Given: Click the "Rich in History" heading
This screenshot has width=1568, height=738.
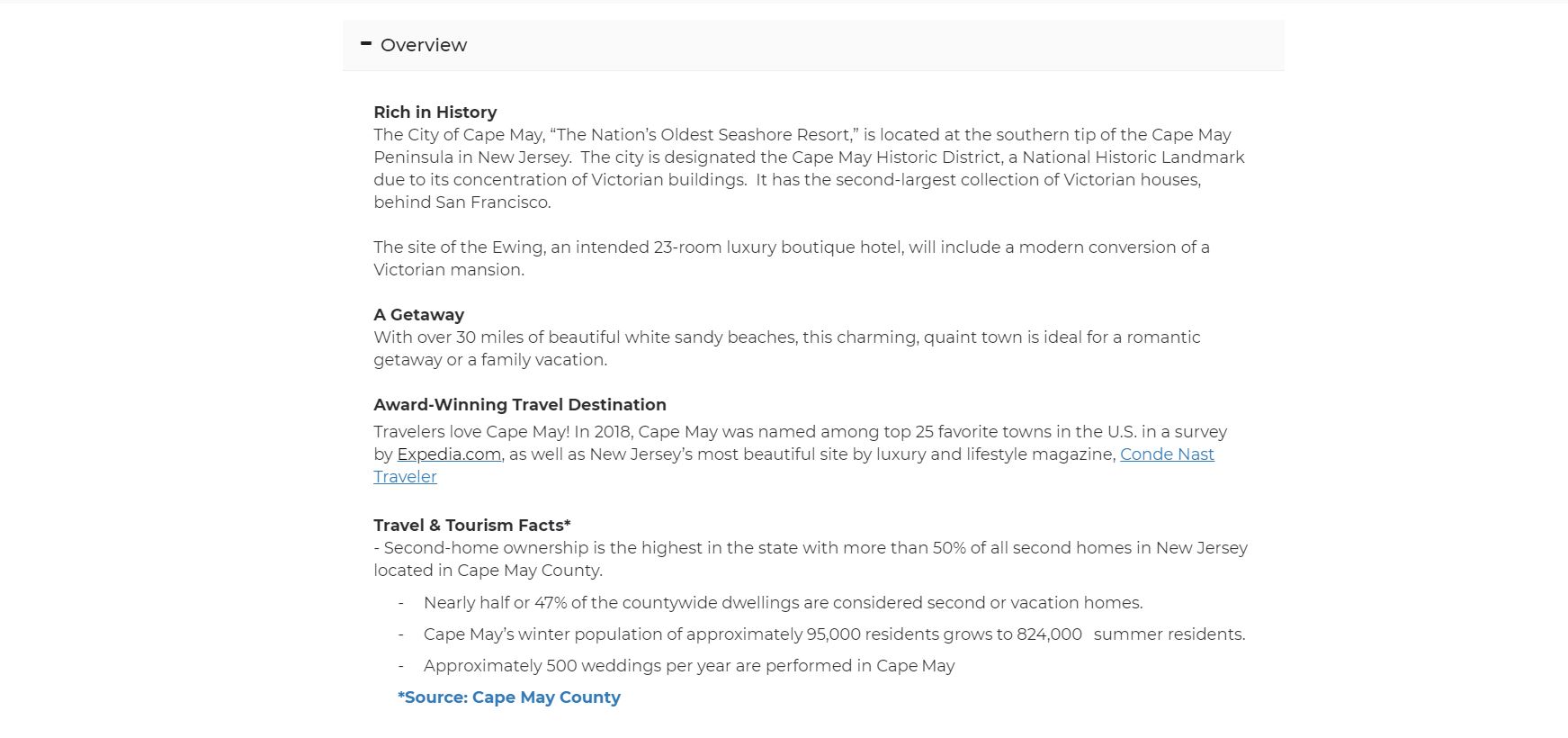Looking at the screenshot, I should pos(435,112).
